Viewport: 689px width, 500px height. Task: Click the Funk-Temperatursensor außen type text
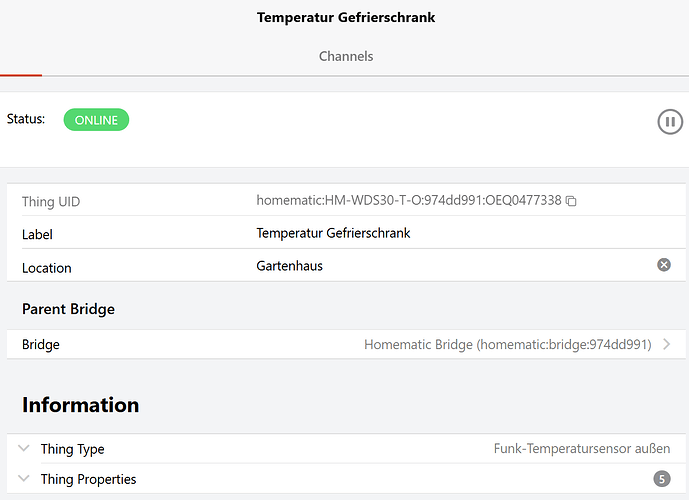(x=582, y=449)
